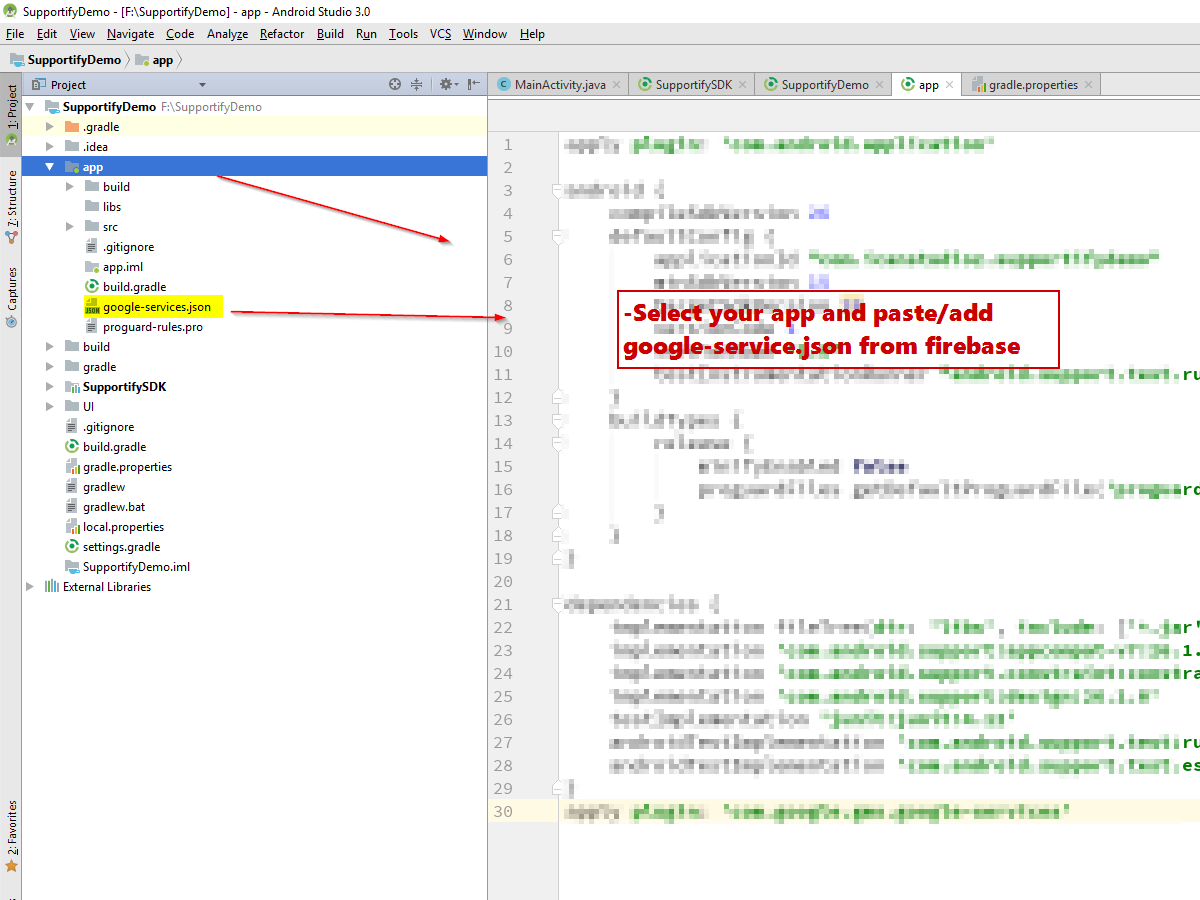Open the Refactor menu
This screenshot has width=1200, height=900.
pyautogui.click(x=282, y=34)
